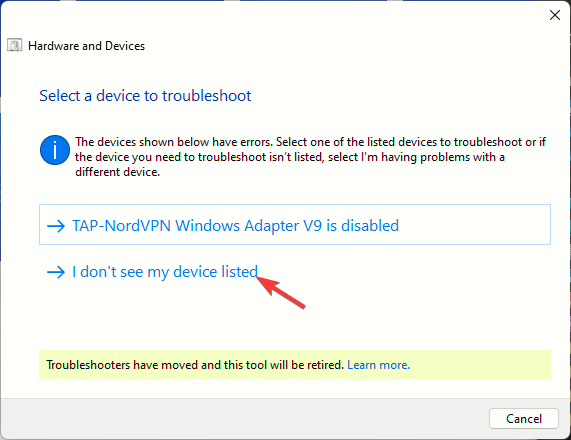Cancel the Hardware and Devices troubleshooter
Viewport: 571px width, 440px height.
point(524,419)
